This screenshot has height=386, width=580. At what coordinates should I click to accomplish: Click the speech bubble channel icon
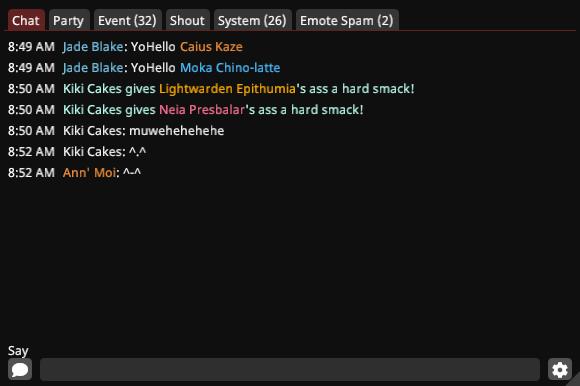[x=20, y=369]
